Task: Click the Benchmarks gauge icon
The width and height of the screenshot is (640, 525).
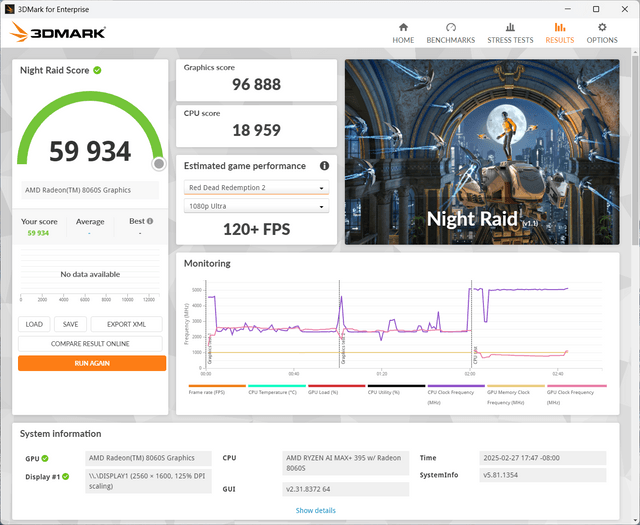Action: click(451, 27)
